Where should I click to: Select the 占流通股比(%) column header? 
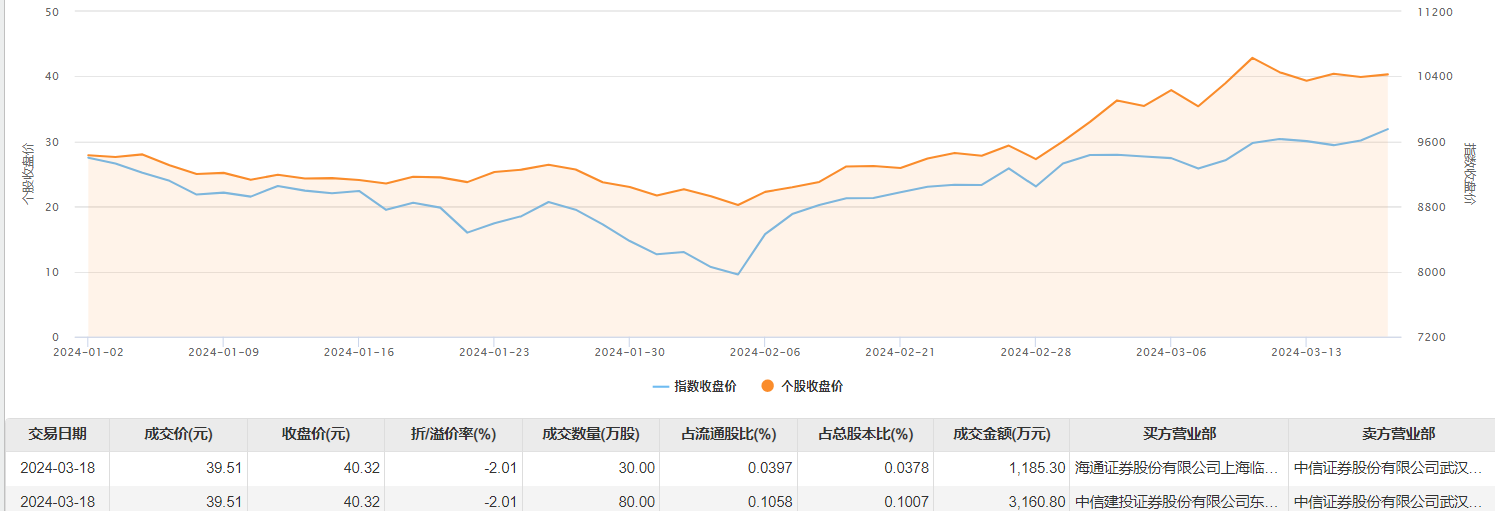point(728,434)
